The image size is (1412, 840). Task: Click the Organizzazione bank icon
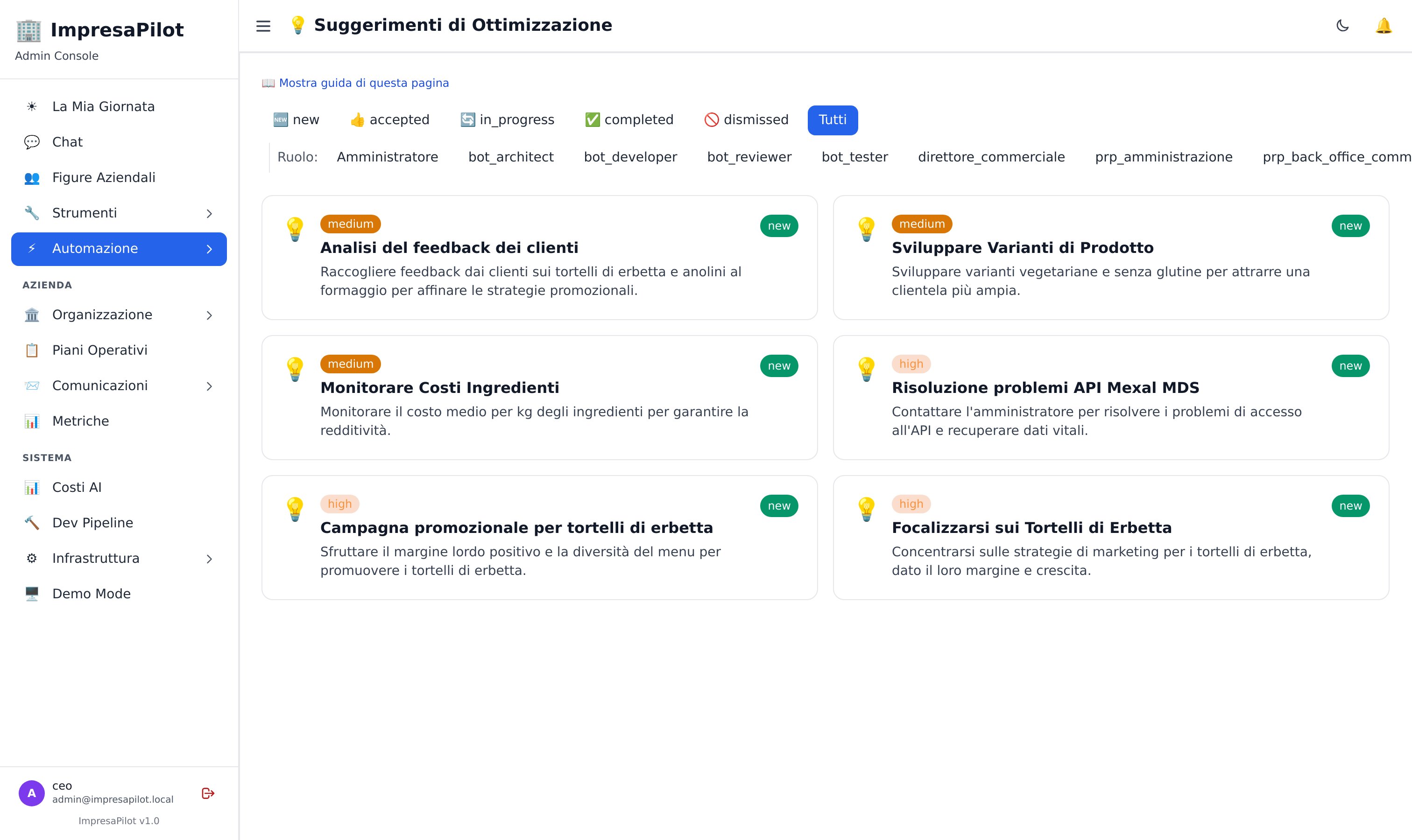click(x=32, y=315)
